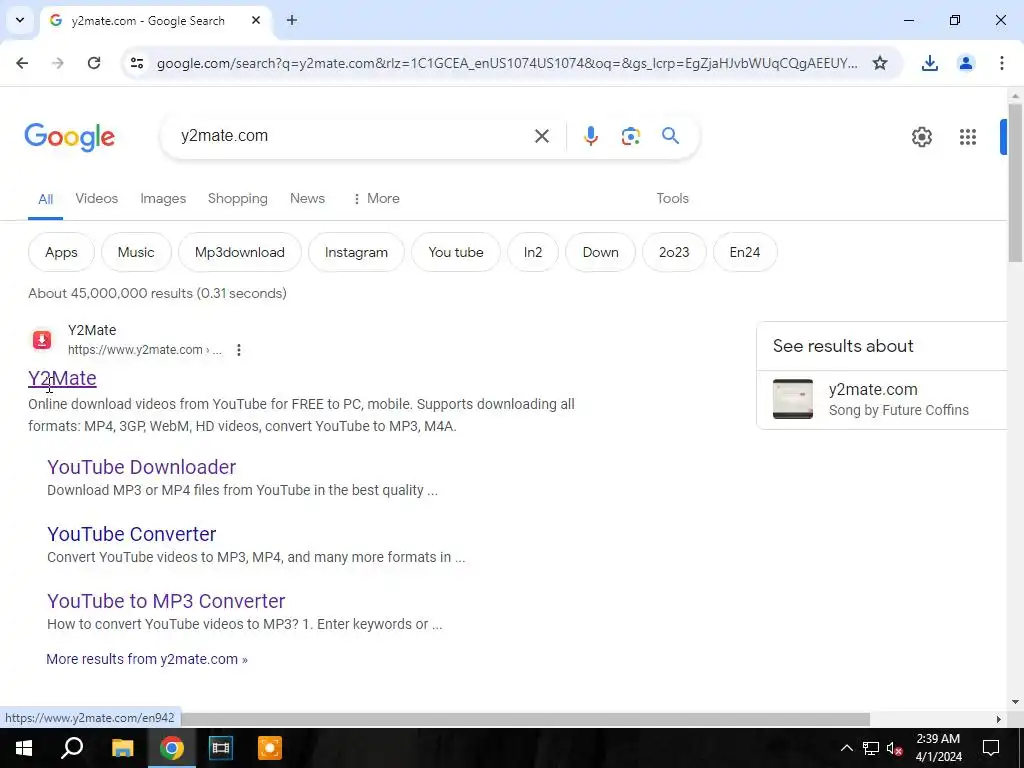This screenshot has height=768, width=1024.
Task: Open the network status tray icon
Action: click(x=871, y=748)
